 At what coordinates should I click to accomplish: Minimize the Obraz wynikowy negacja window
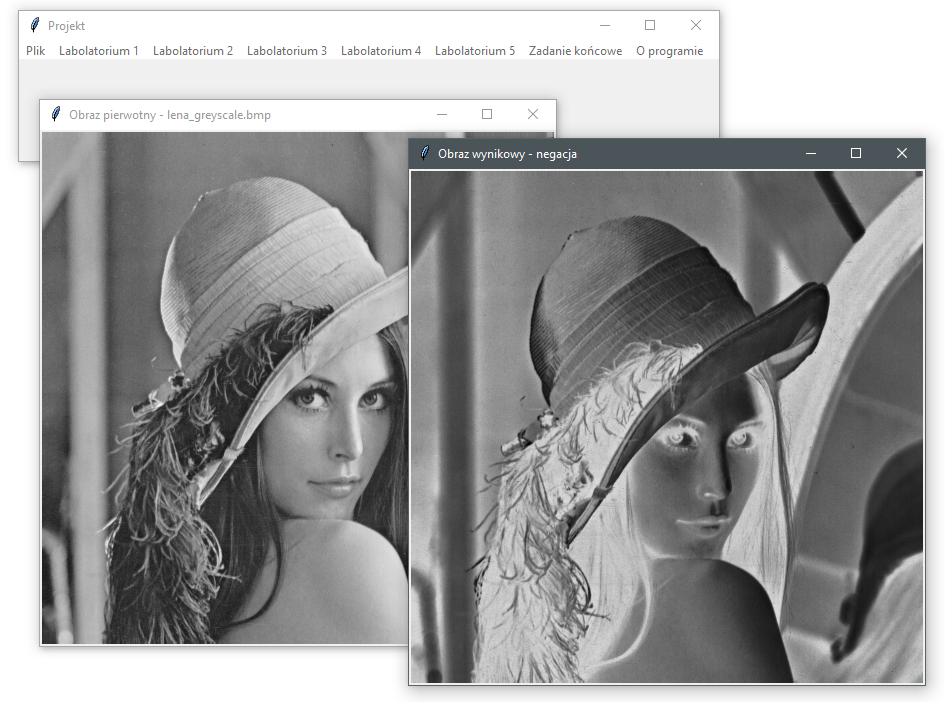(x=811, y=153)
